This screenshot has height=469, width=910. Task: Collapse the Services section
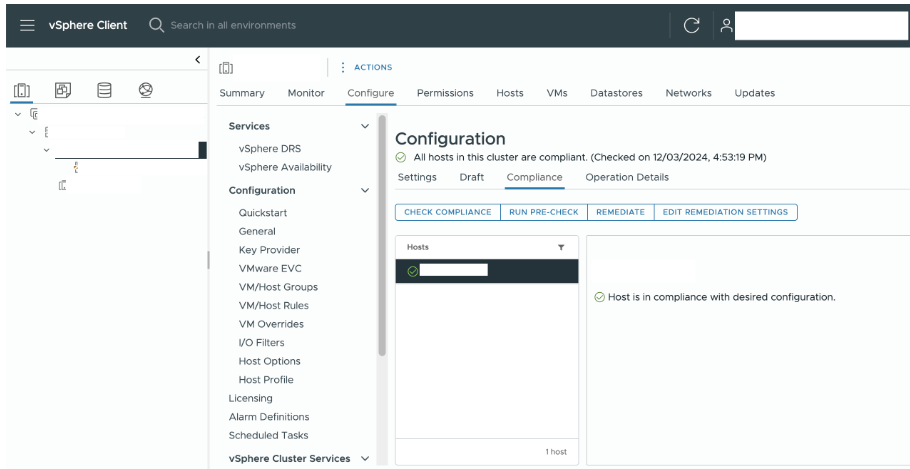coord(364,126)
